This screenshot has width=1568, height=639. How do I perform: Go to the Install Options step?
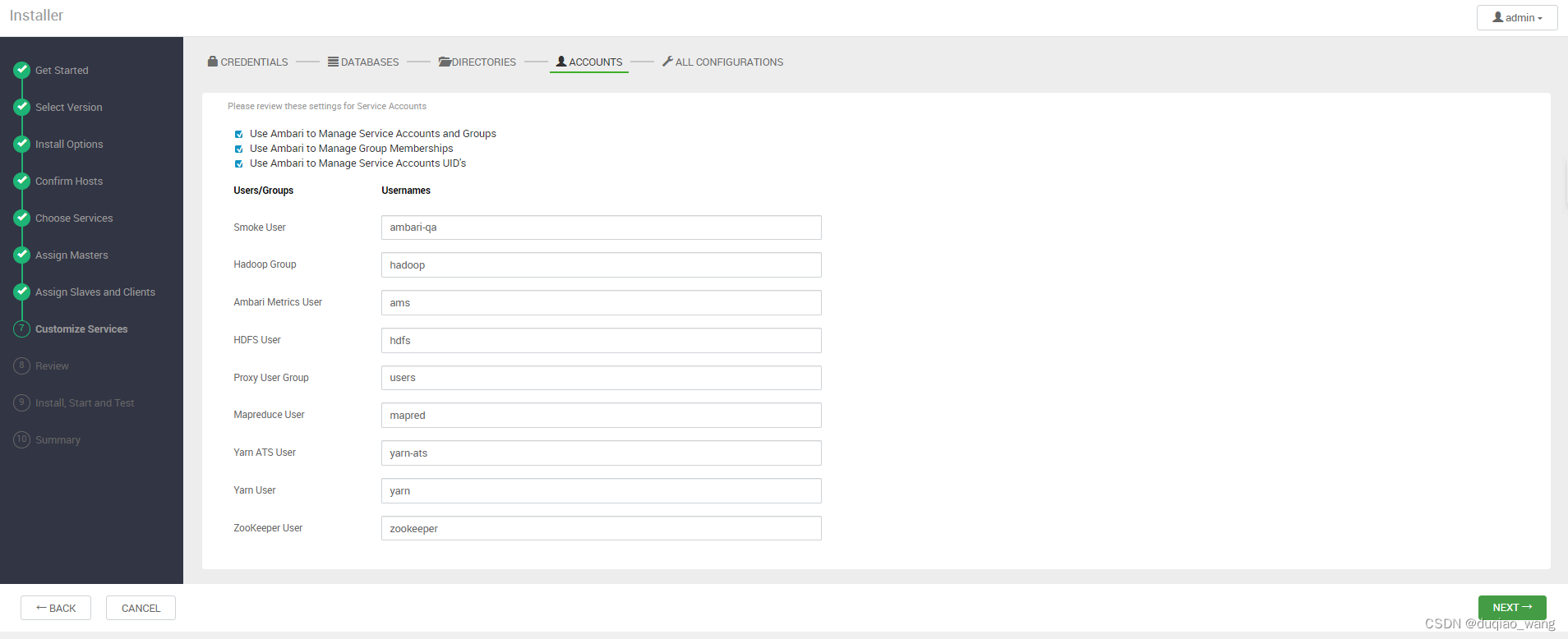click(69, 145)
